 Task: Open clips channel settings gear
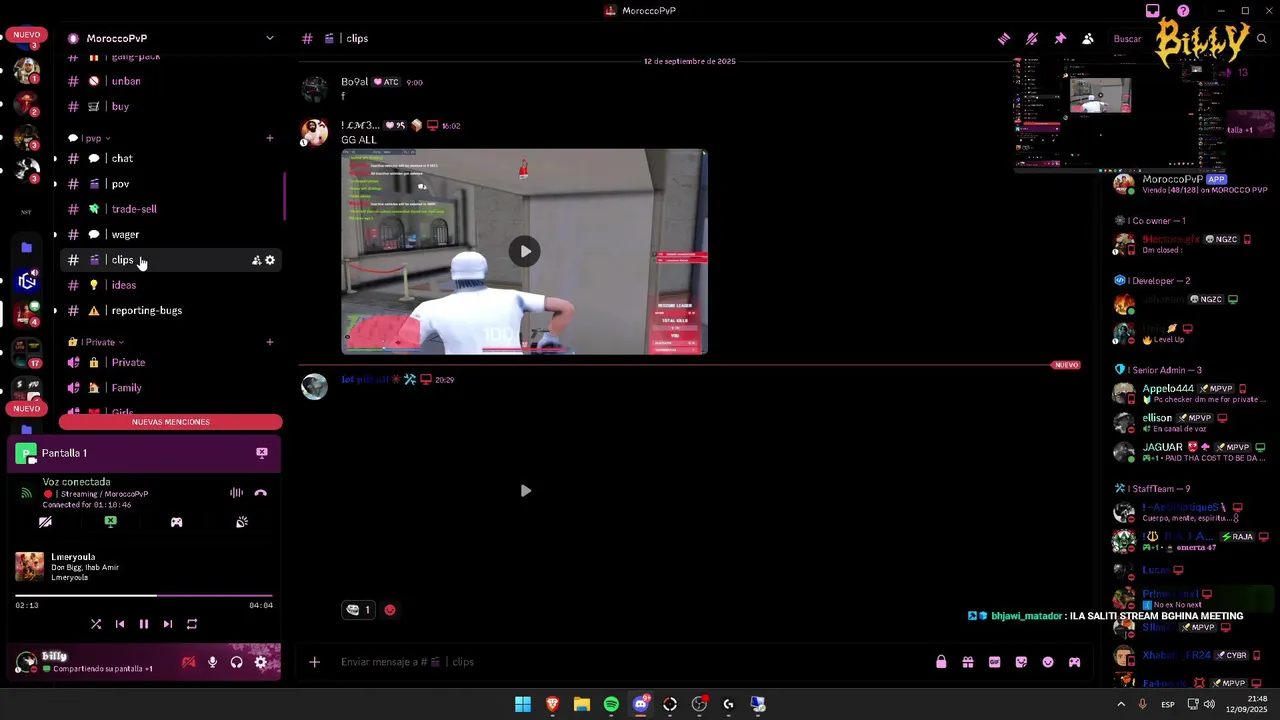(270, 260)
